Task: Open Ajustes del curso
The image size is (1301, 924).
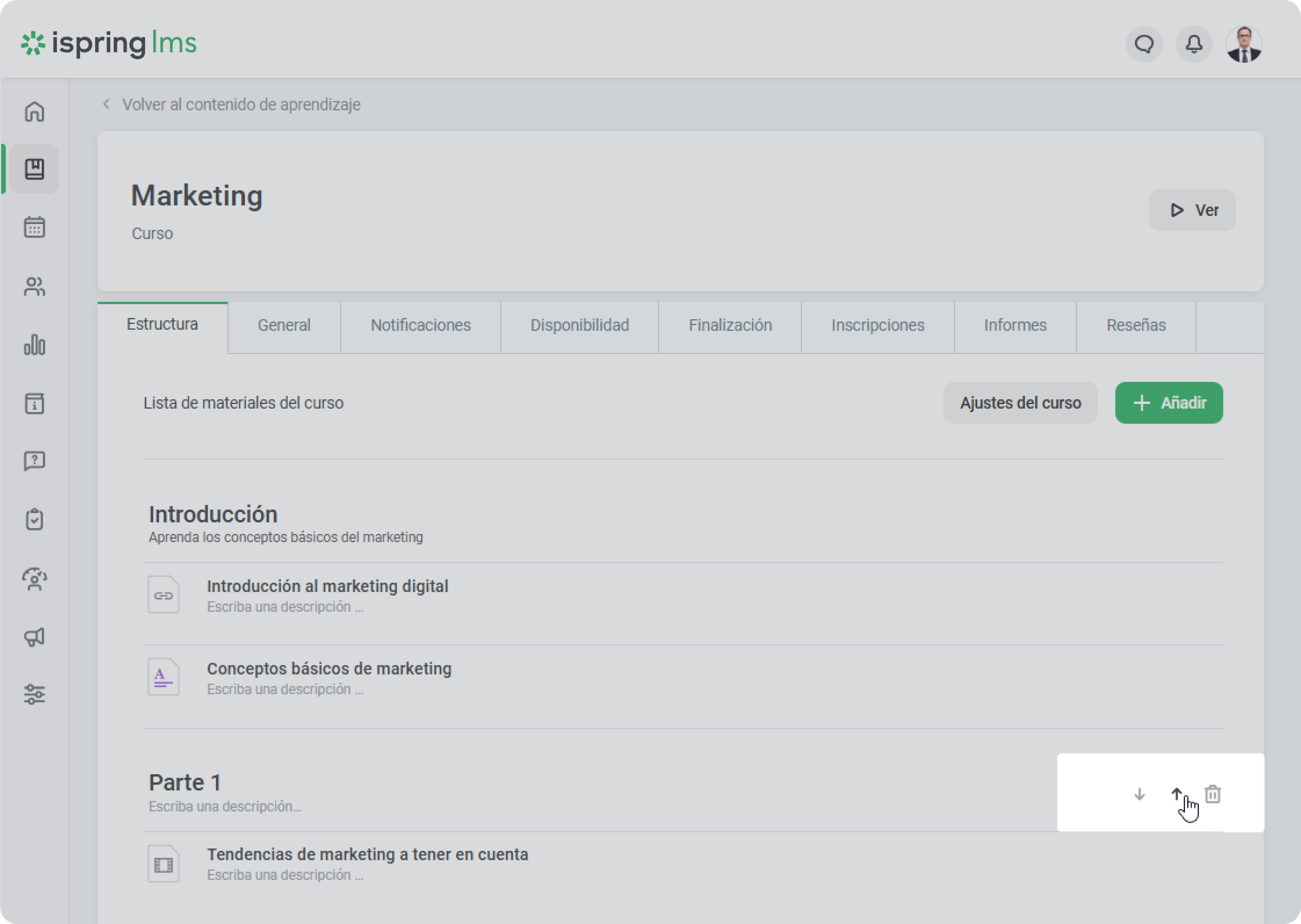Action: point(1020,403)
